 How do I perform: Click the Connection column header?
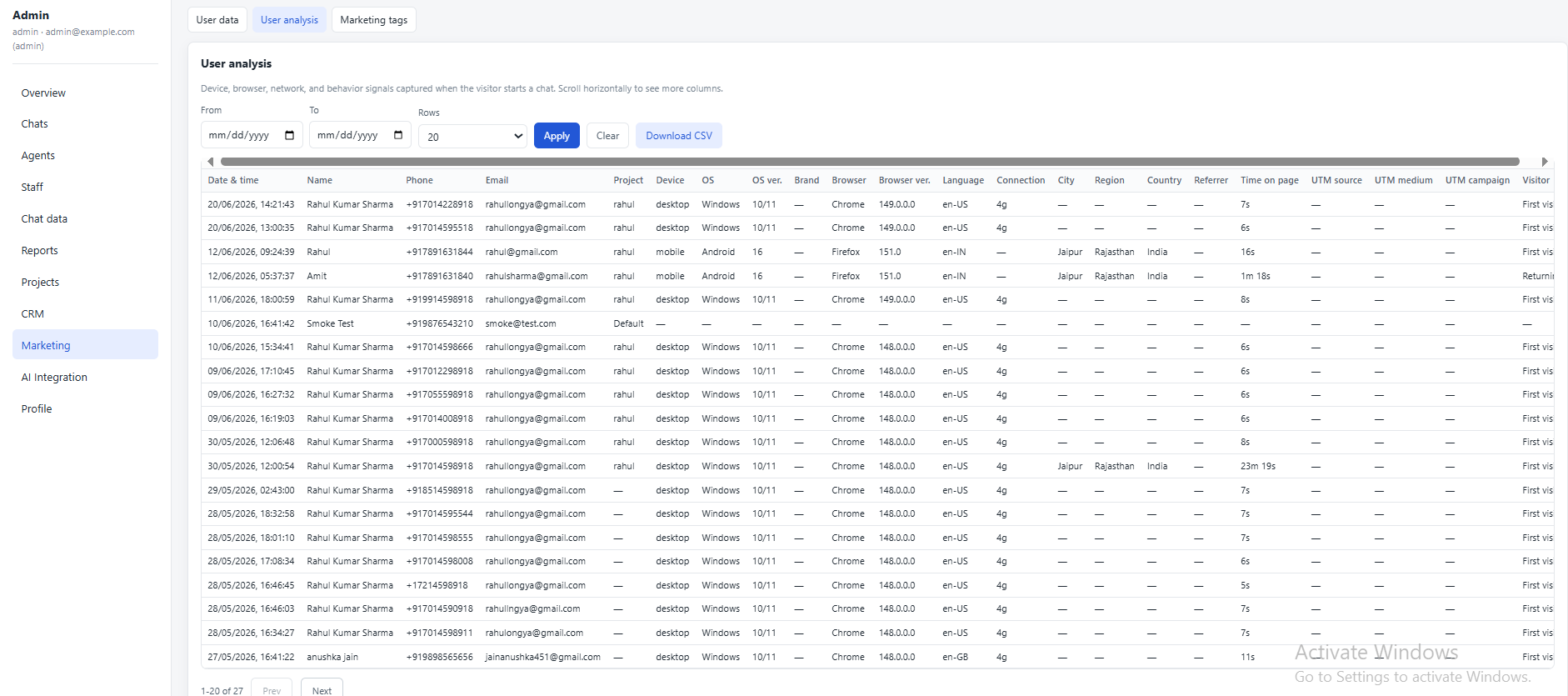(x=1021, y=180)
